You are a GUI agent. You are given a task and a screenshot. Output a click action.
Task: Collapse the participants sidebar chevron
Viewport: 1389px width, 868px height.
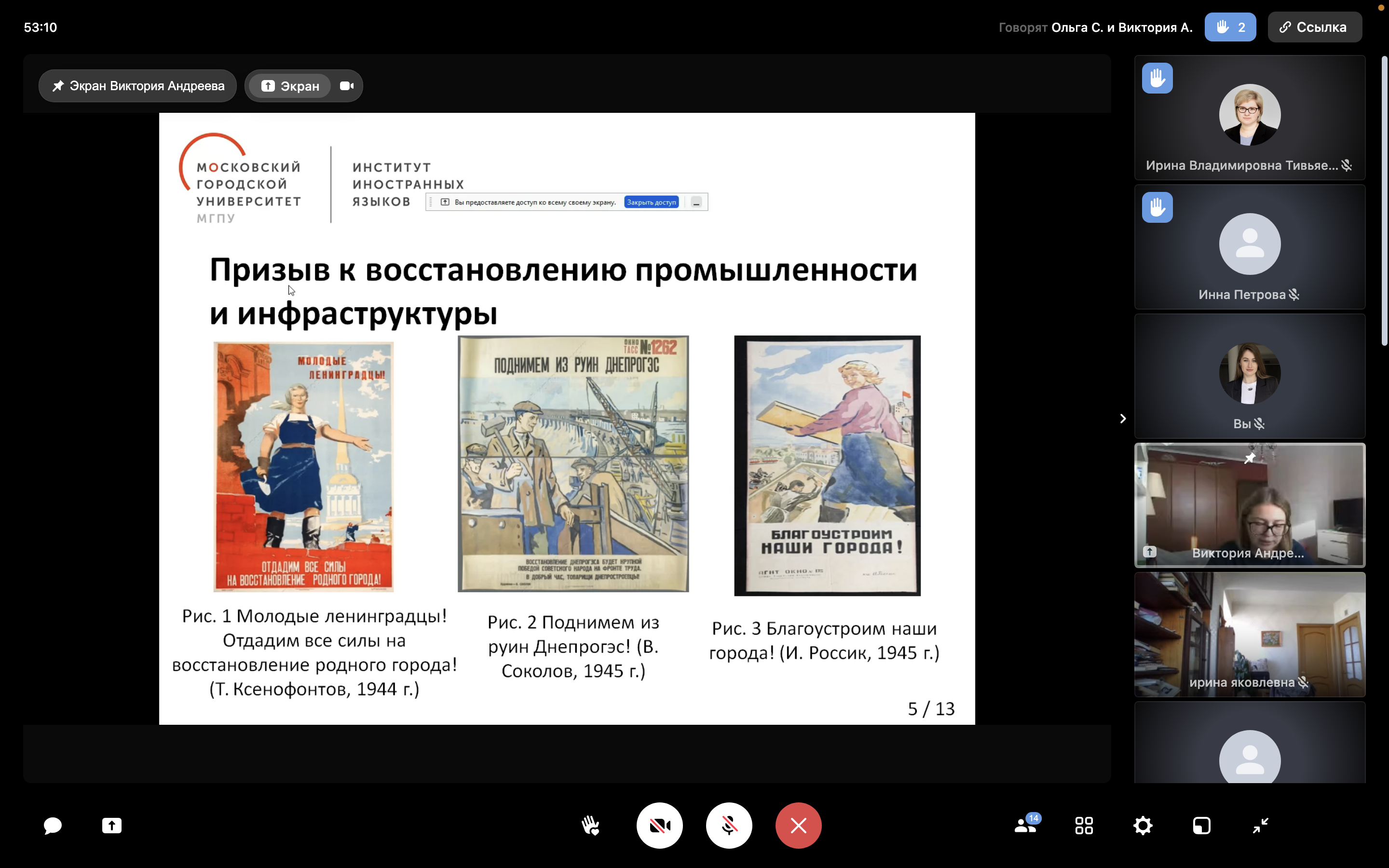1123,419
